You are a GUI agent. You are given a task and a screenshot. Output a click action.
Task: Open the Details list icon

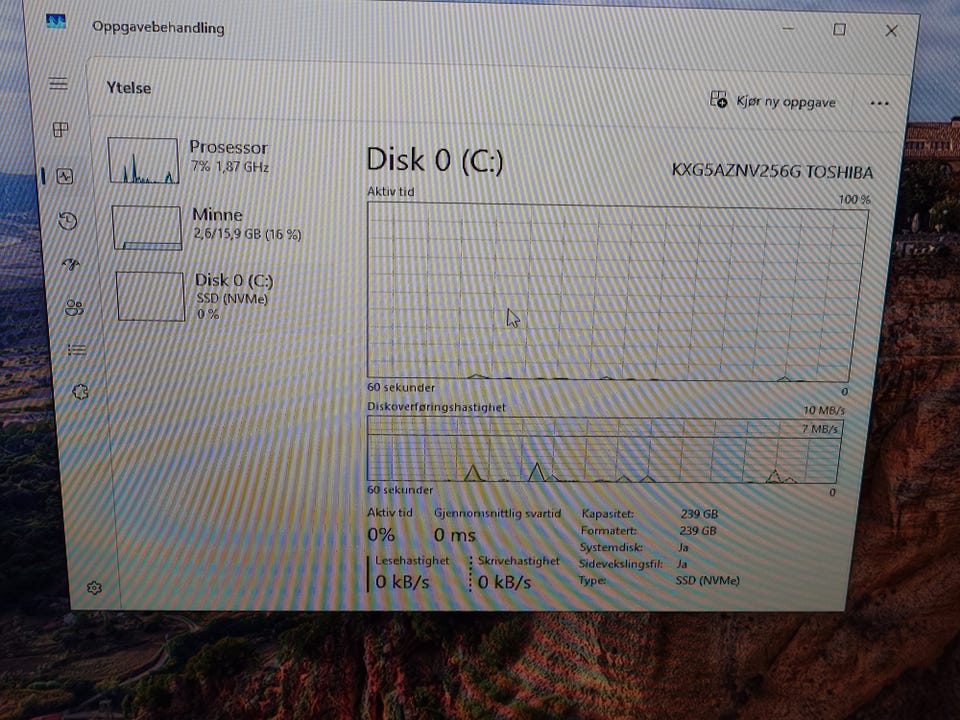[x=77, y=350]
